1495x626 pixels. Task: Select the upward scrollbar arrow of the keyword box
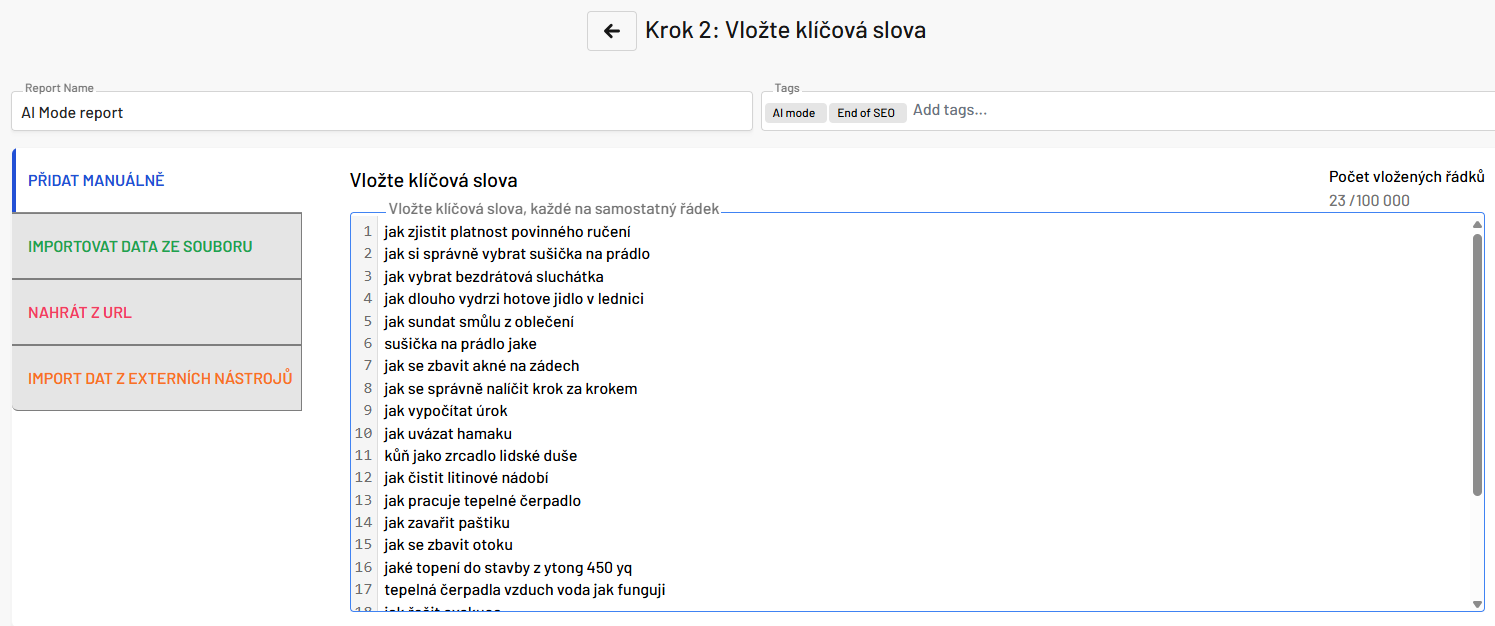[1475, 222]
